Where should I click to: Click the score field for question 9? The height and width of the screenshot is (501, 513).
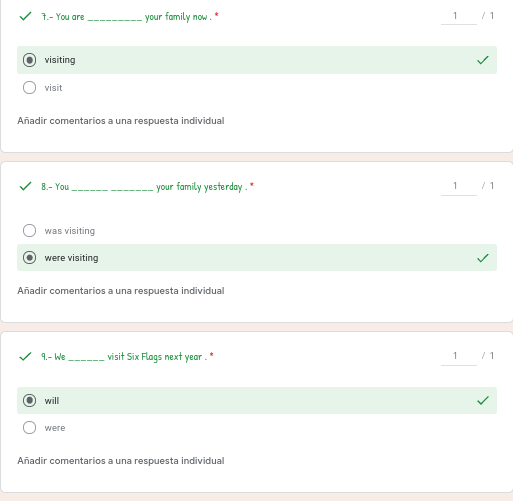[x=459, y=356]
